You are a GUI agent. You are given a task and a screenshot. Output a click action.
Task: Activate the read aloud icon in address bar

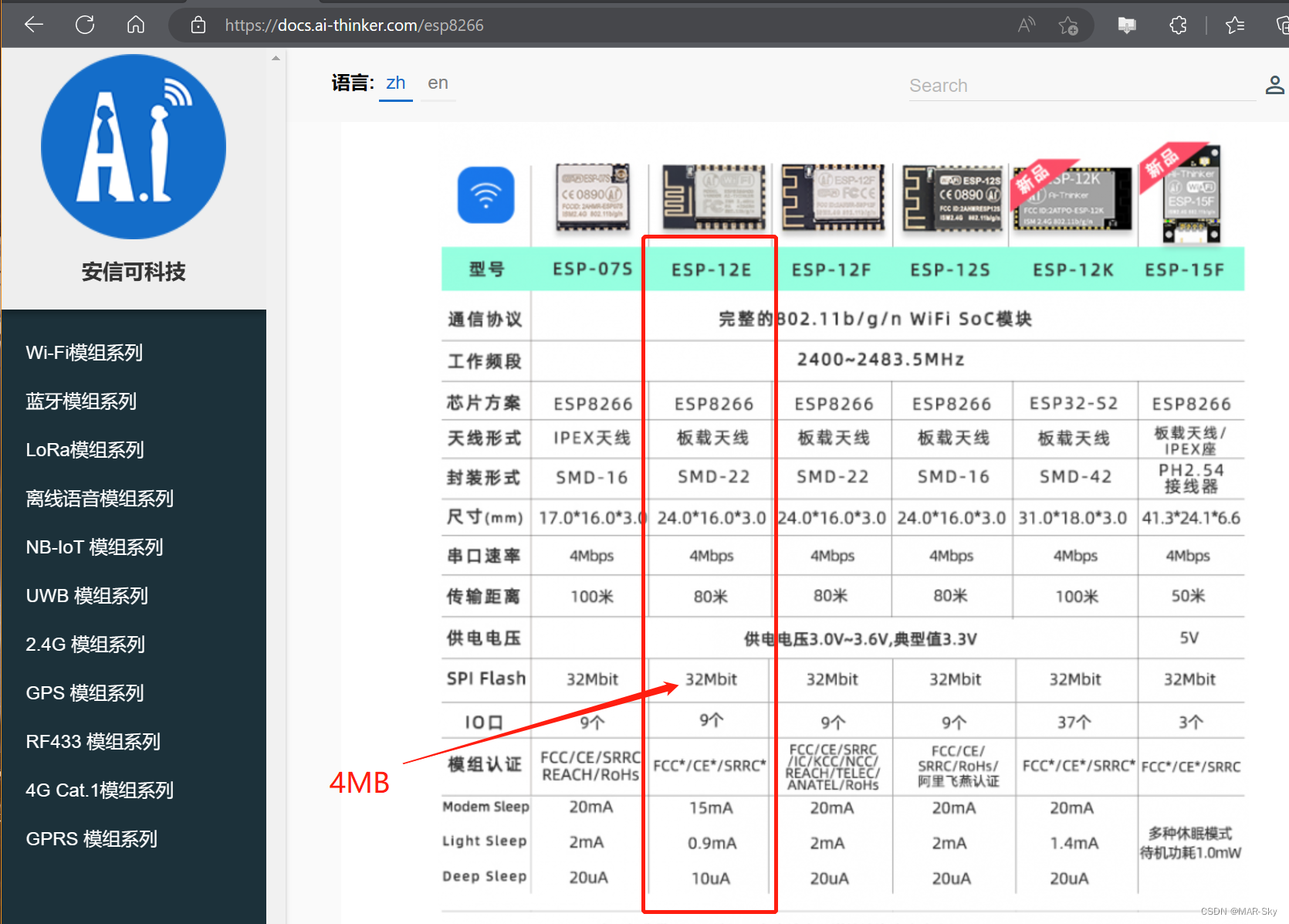1026,25
